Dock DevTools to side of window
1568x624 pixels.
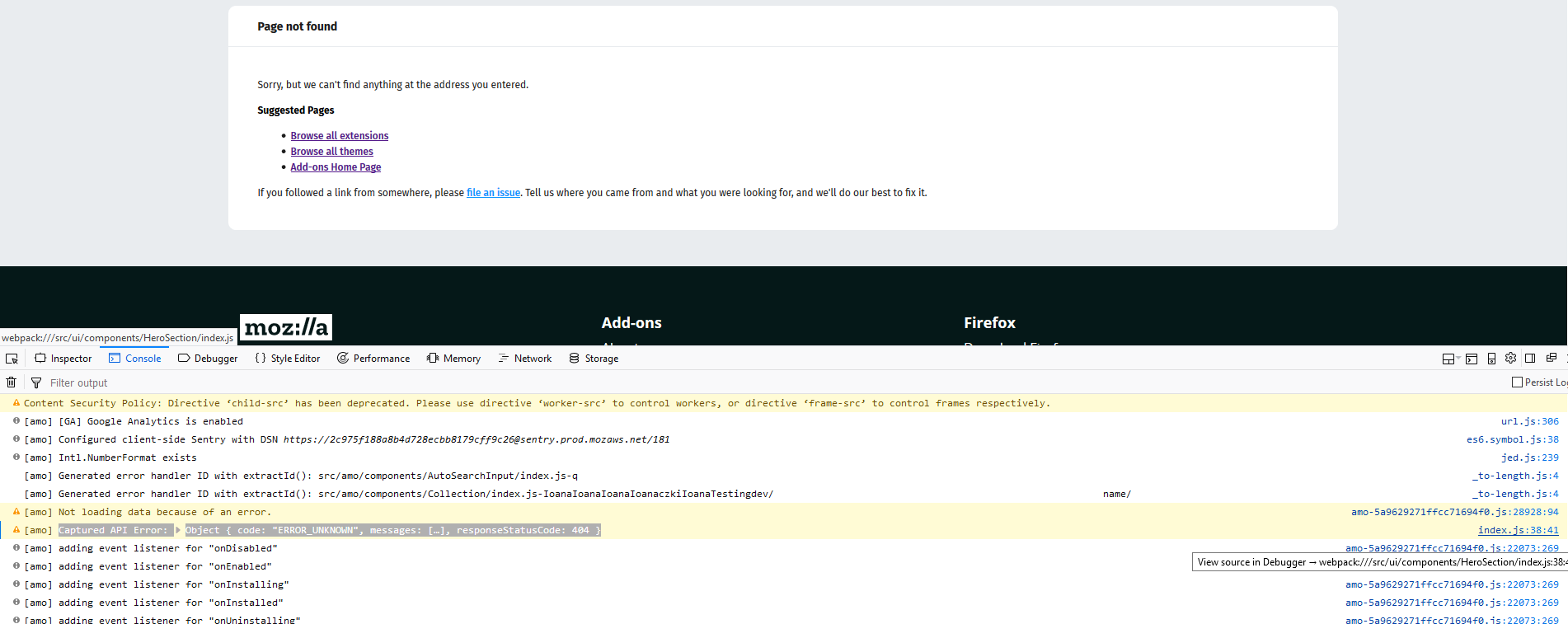[1530, 358]
